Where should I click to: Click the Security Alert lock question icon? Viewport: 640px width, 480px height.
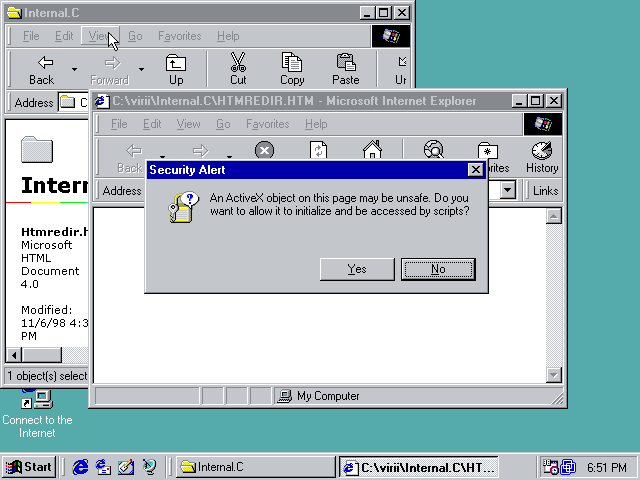(x=183, y=207)
